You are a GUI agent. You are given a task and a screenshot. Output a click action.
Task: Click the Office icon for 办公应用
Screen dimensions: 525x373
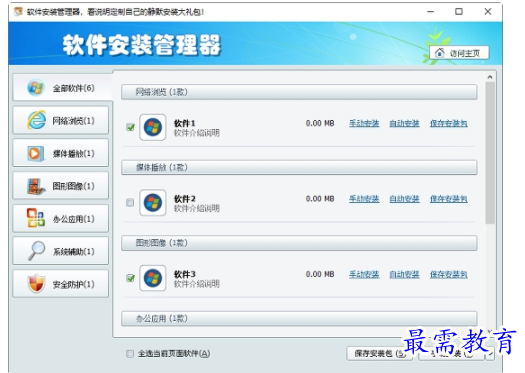36,218
